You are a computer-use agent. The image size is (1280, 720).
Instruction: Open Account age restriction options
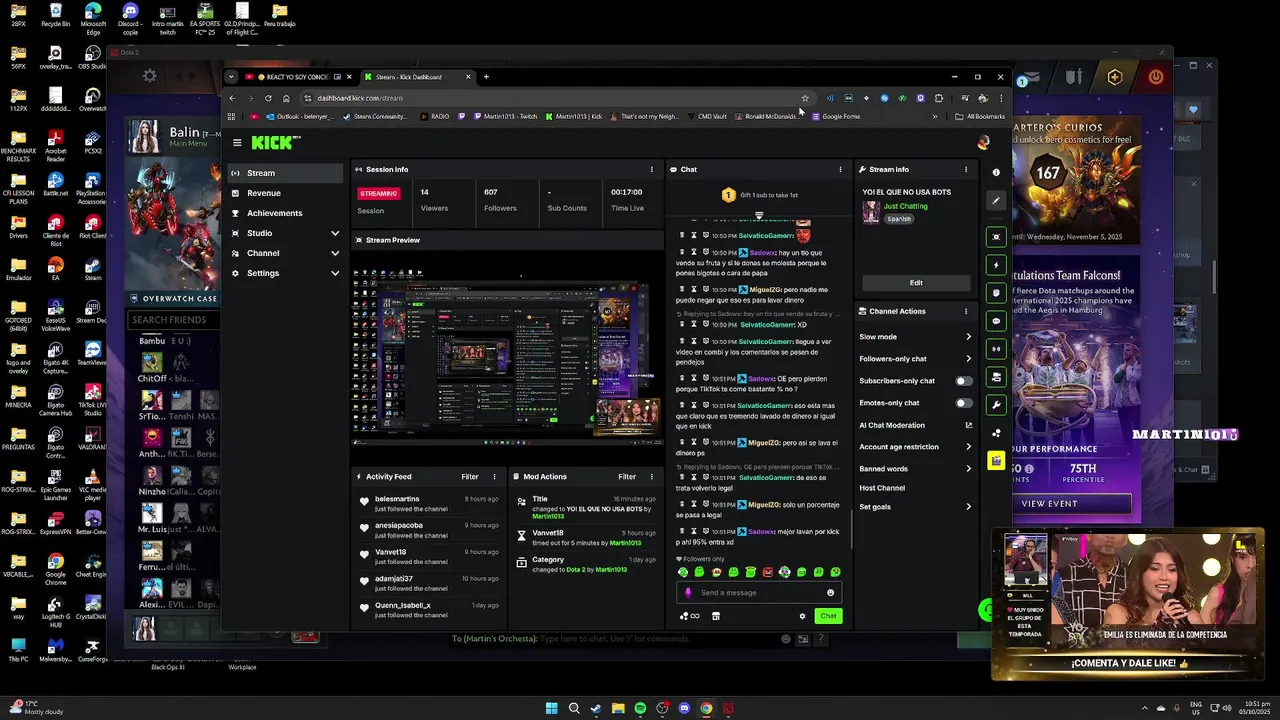pyautogui.click(x=915, y=447)
